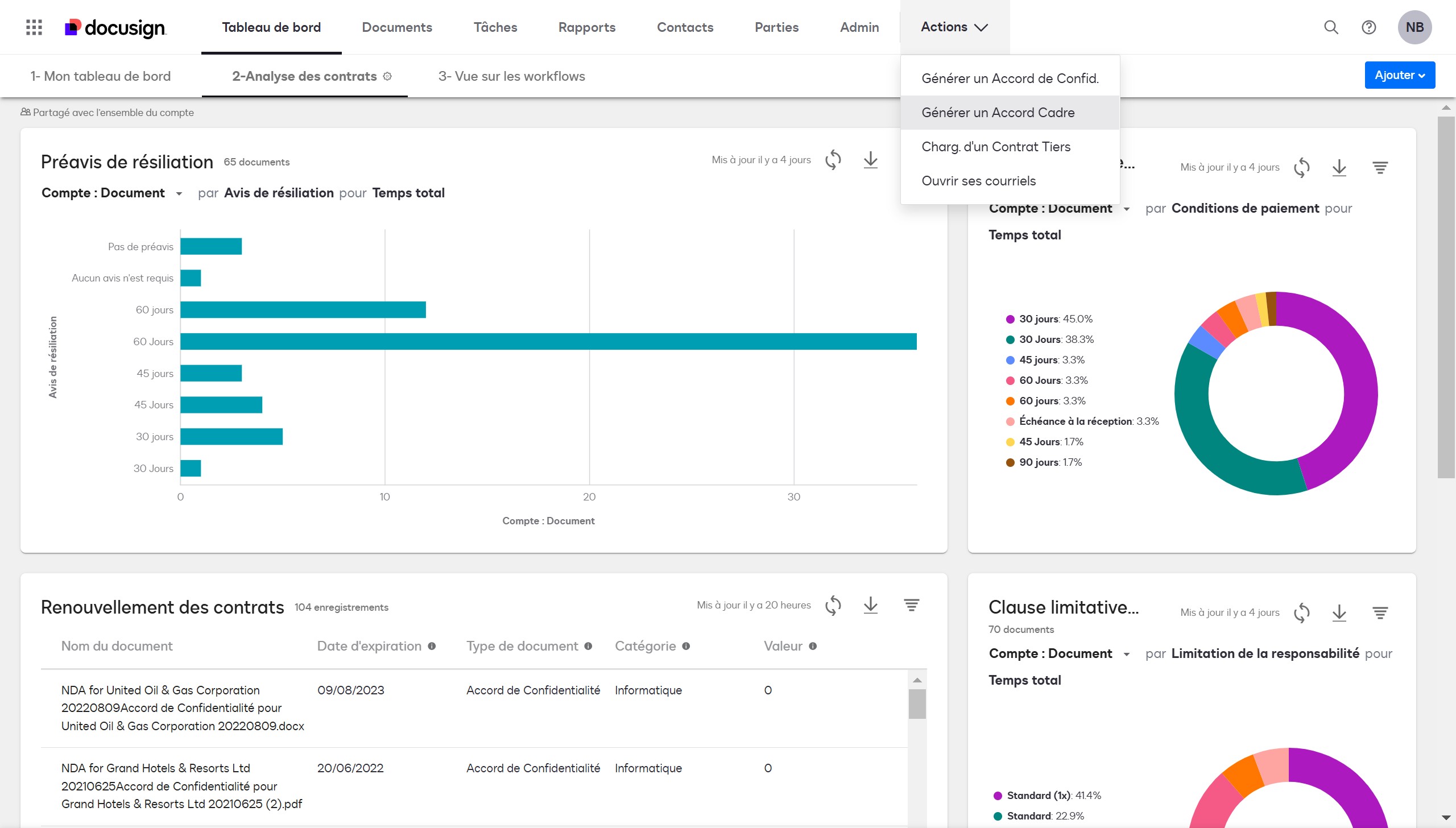Image resolution: width=1456 pixels, height=828 pixels.
Task: Choose Charg. d'un Contrat Tiers
Action: (x=1010, y=147)
